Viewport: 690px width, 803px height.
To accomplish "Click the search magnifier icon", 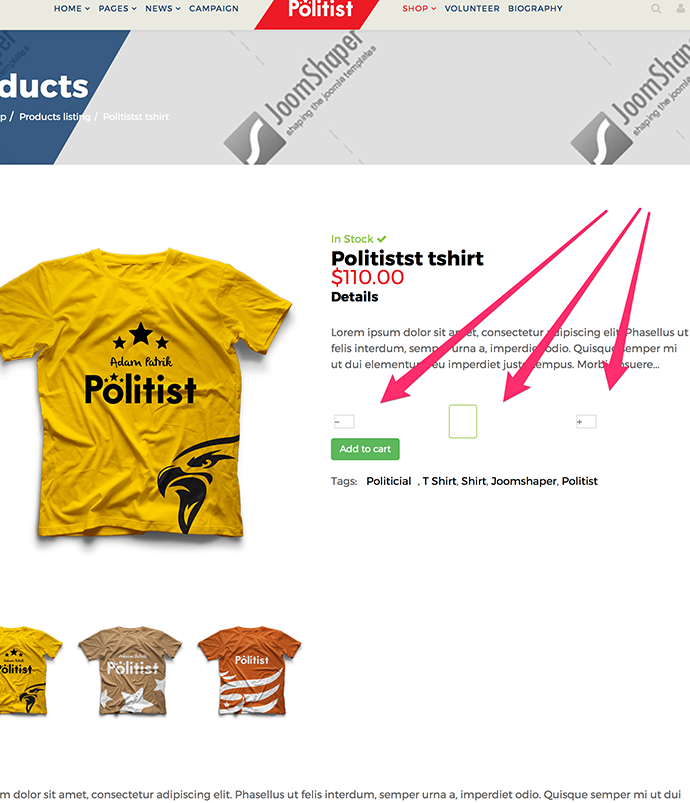I will point(656,9).
